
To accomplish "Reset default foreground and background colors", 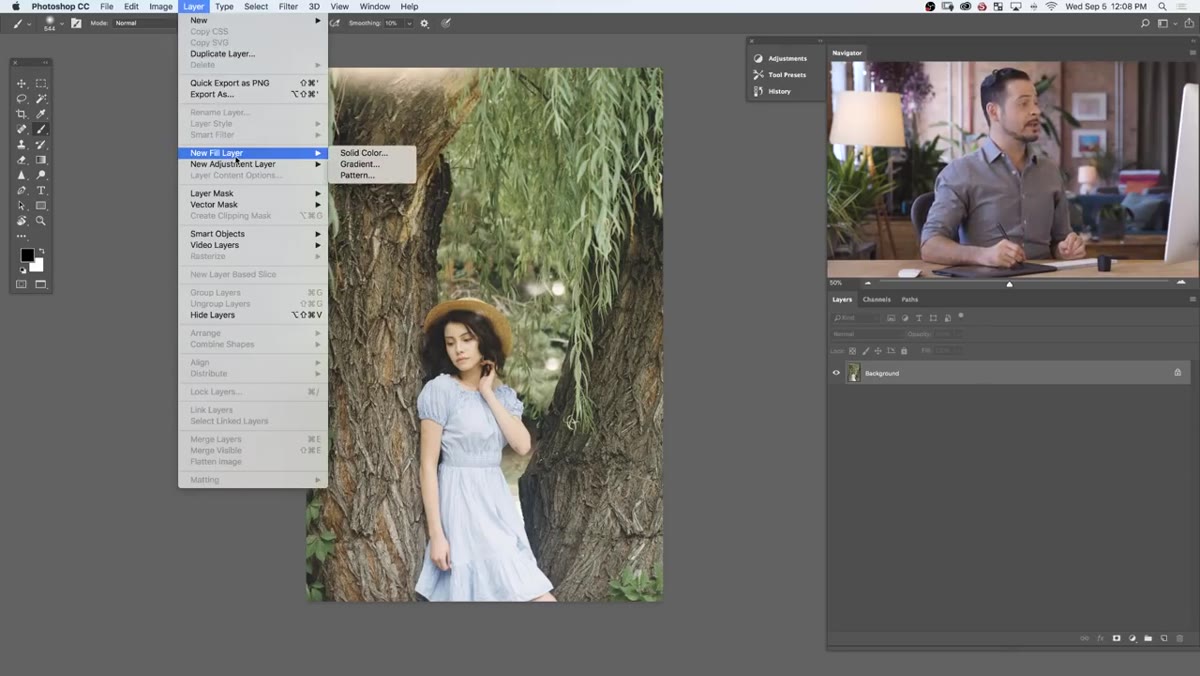I will 21,270.
